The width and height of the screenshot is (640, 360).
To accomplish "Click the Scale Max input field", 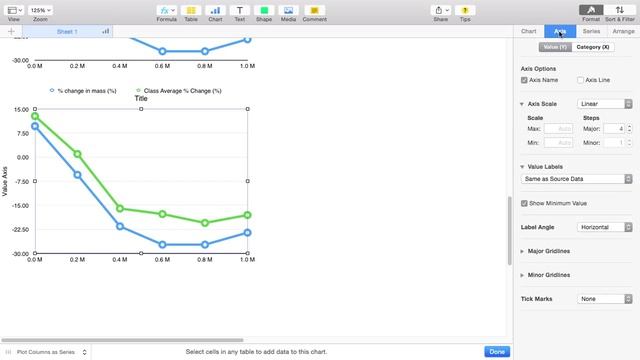I will (558, 129).
